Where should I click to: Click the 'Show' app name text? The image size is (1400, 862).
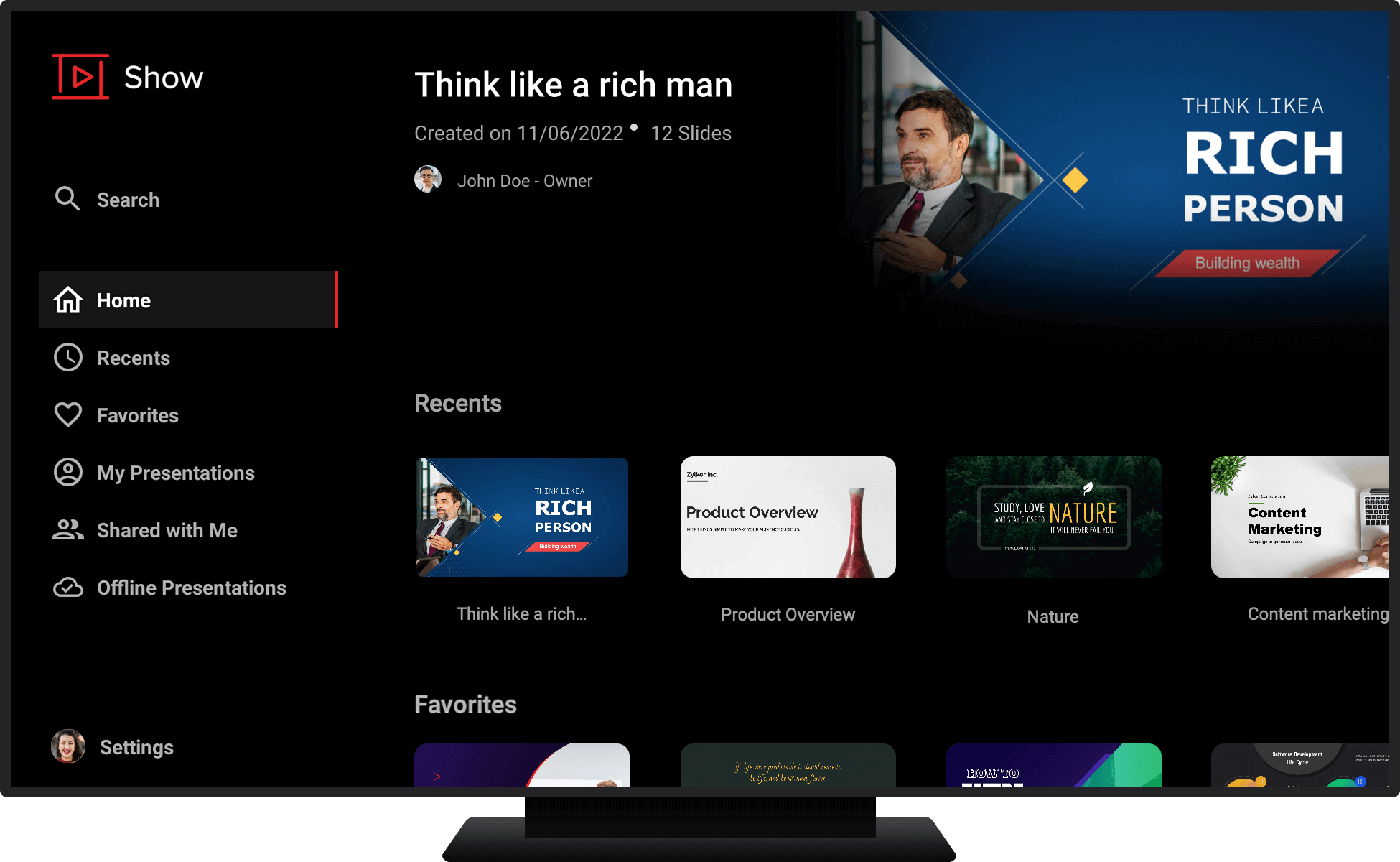click(164, 77)
